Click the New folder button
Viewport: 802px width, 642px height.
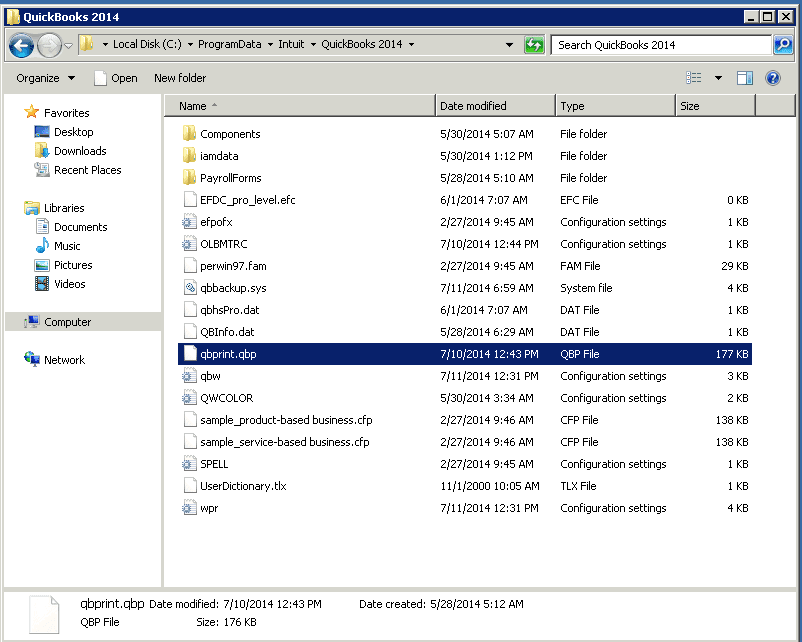tap(180, 78)
